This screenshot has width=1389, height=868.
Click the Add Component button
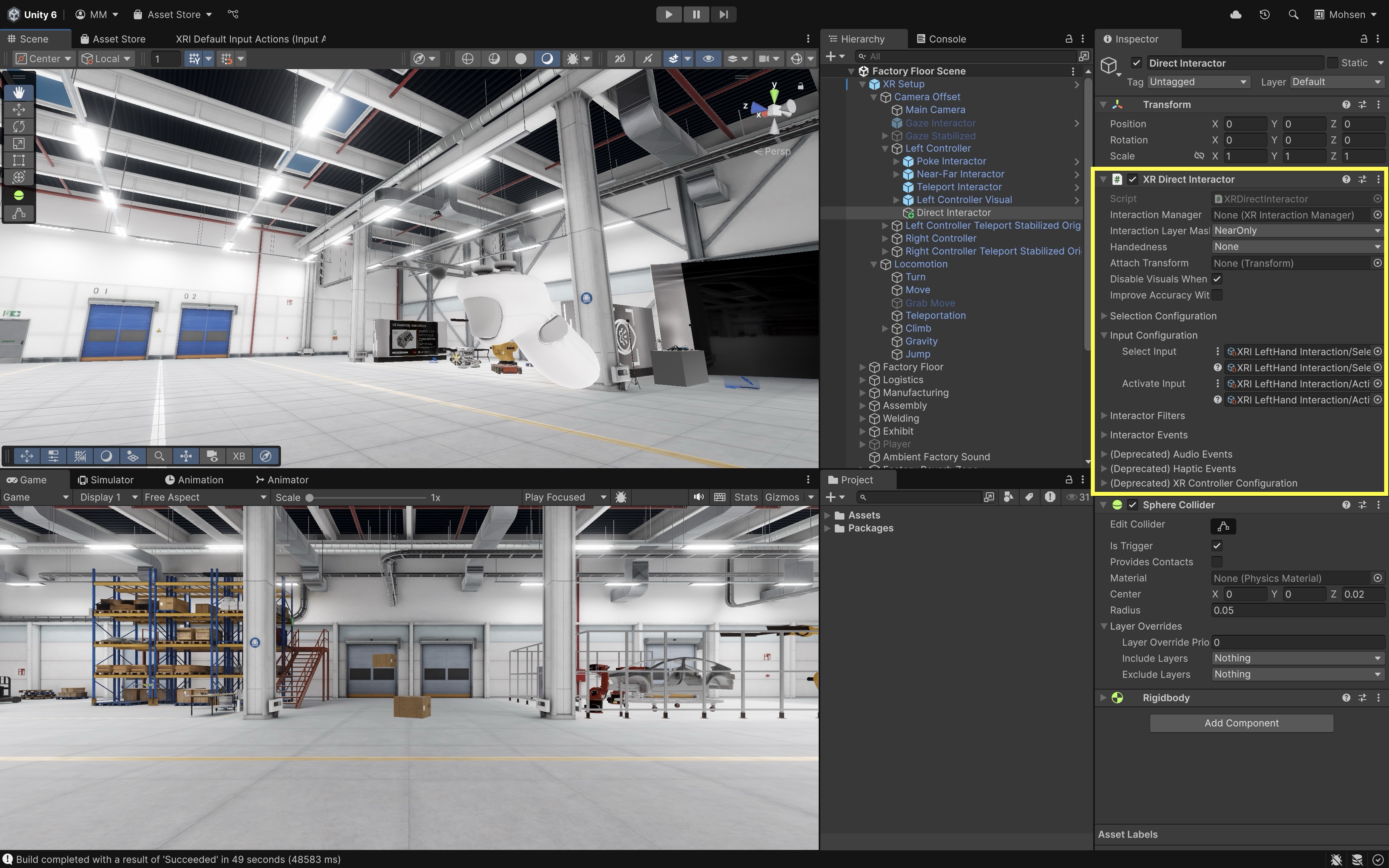(1241, 723)
